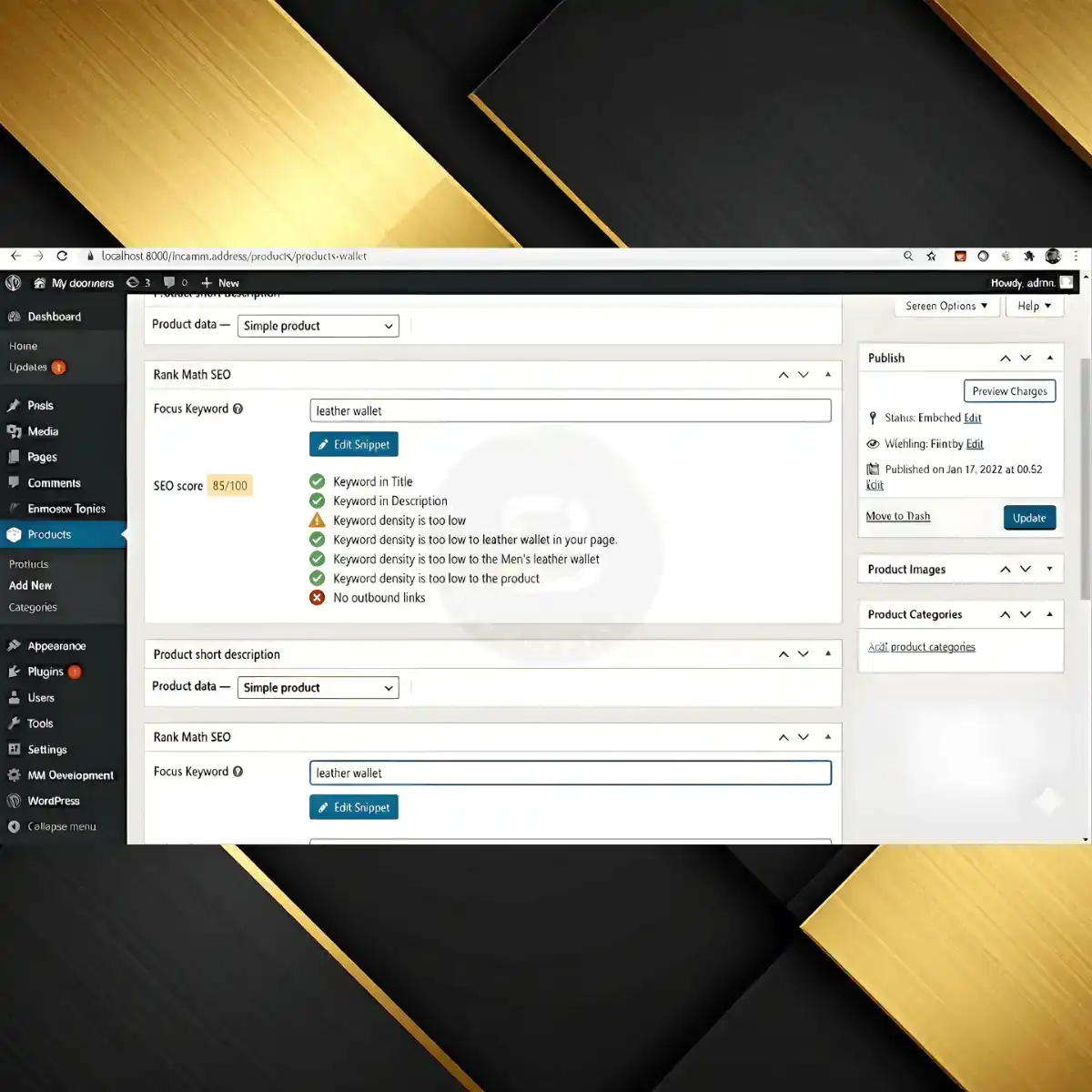
Task: Open the Screen Options dropdown
Action: tap(945, 306)
